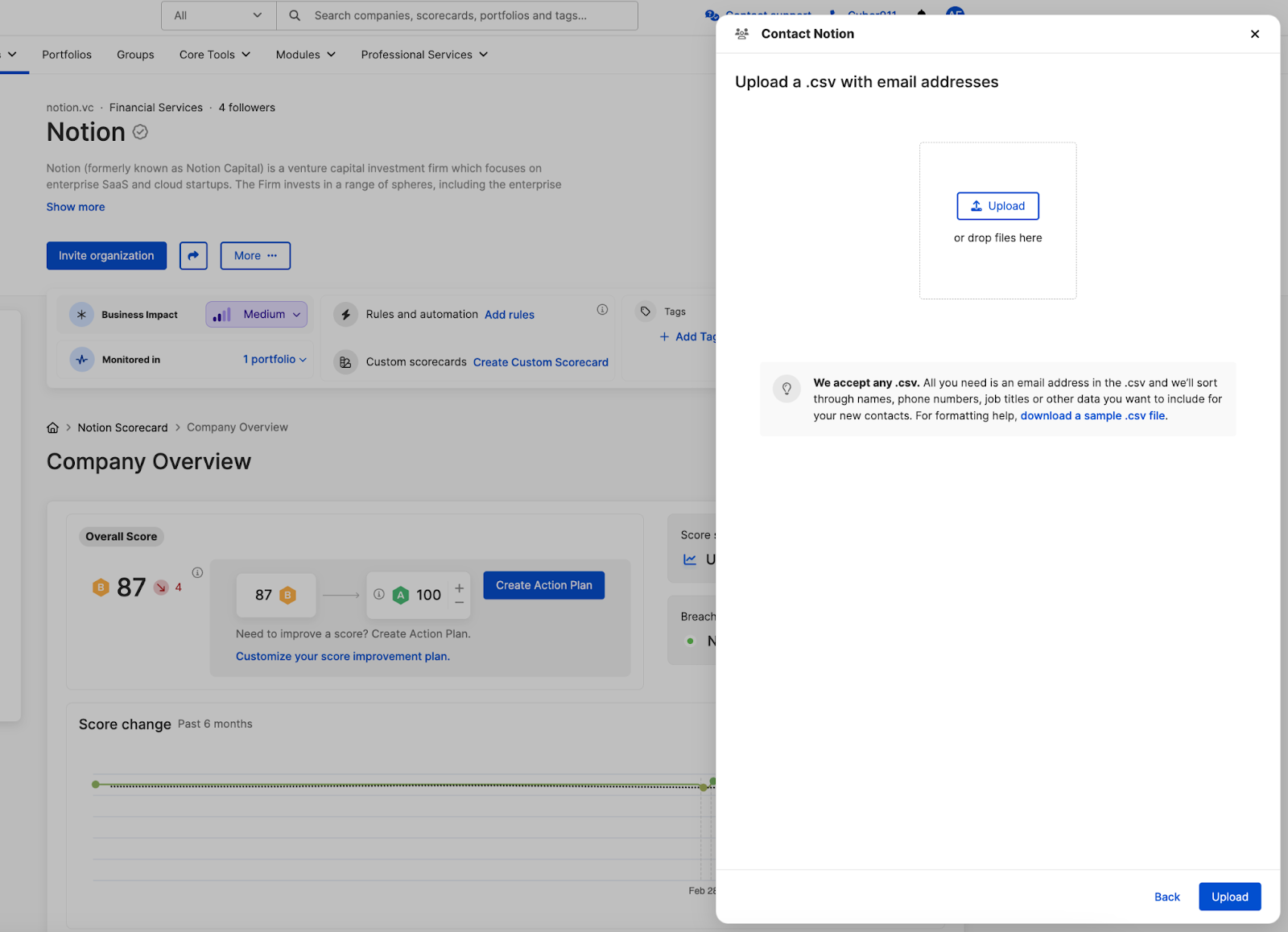Screen dimensions: 1288x932
Task: Click the info icon in target score box
Action: (x=379, y=594)
